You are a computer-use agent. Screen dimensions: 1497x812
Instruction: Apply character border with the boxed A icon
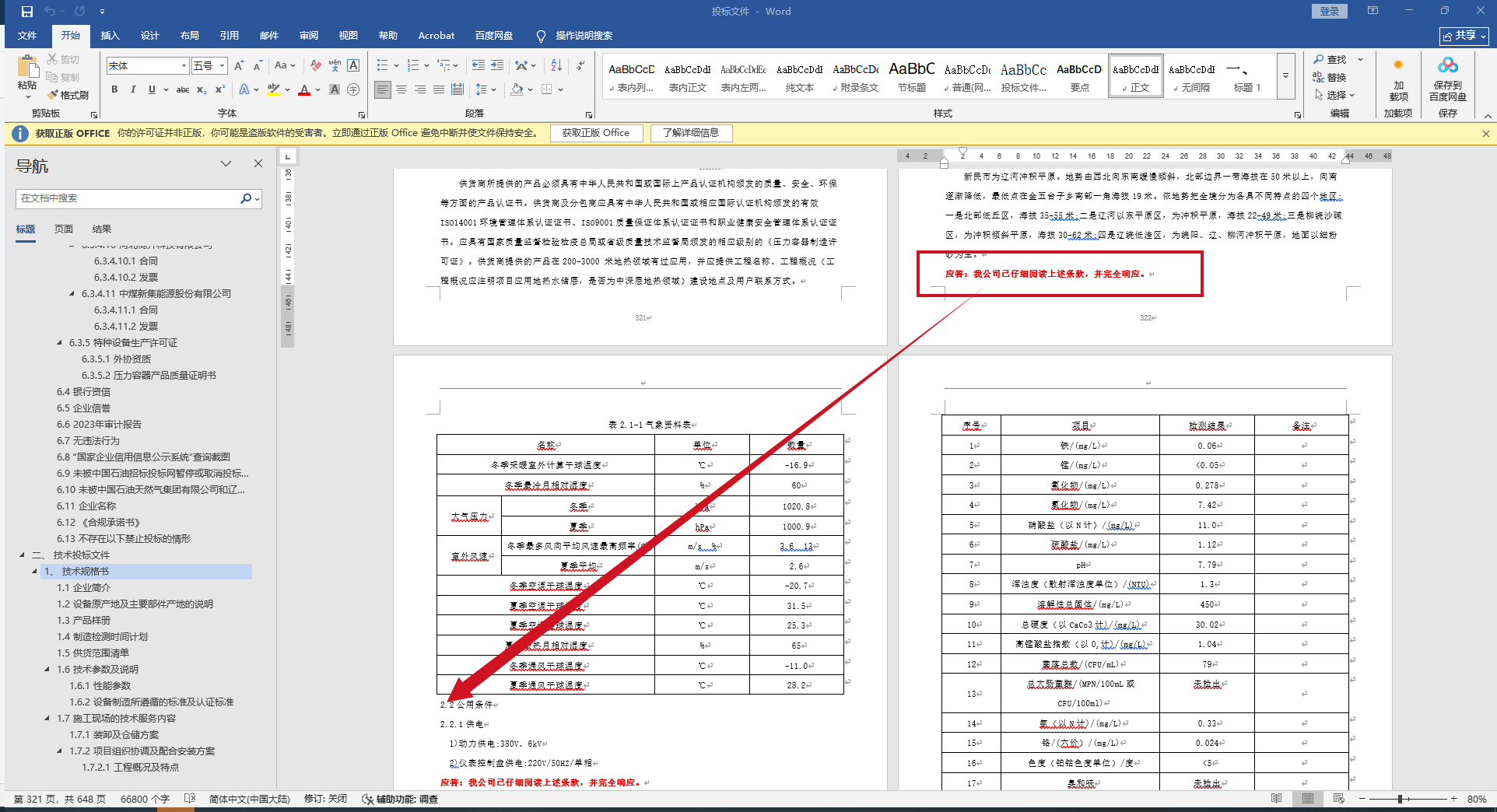click(x=353, y=65)
